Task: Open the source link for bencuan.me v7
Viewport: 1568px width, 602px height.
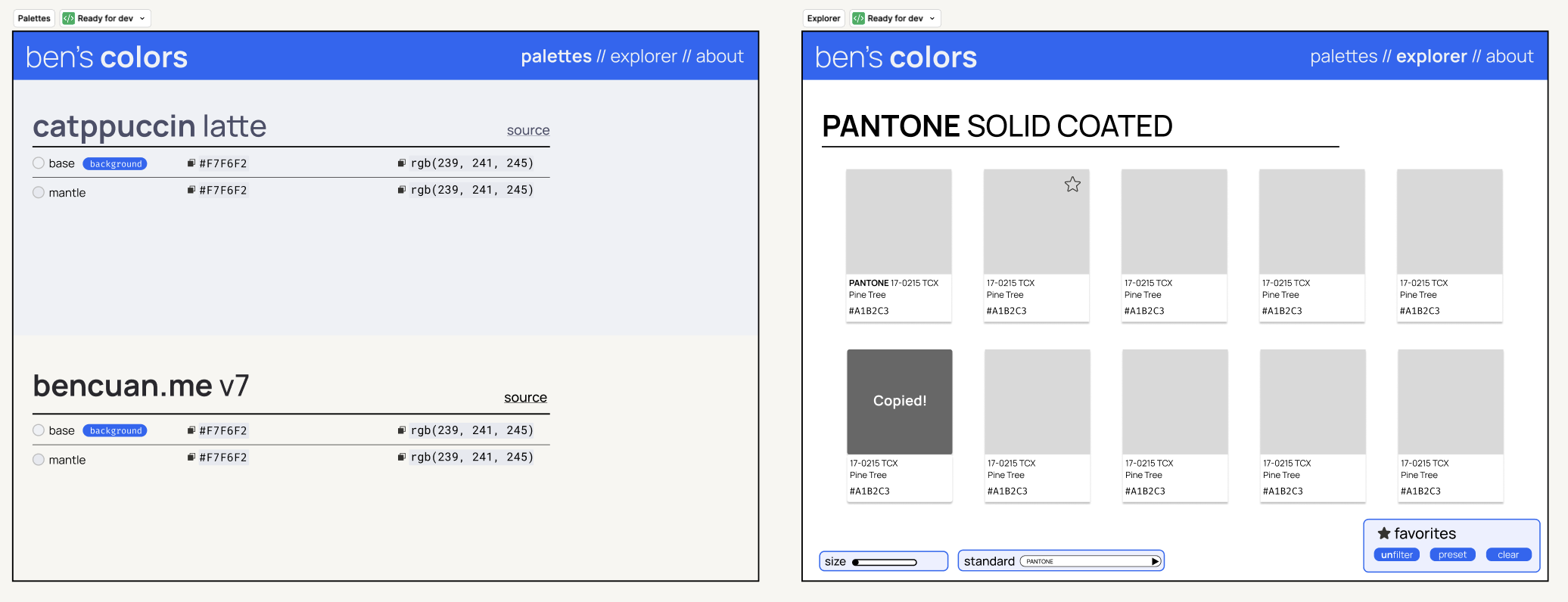Action: point(525,398)
